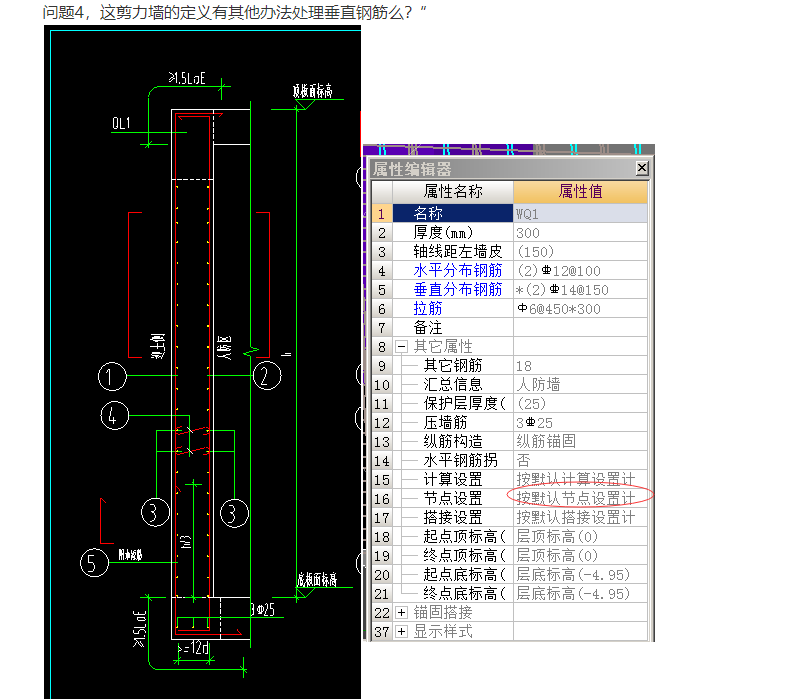Click circled marker 5 in the drawing
This screenshot has height=699, width=799.
click(94, 562)
